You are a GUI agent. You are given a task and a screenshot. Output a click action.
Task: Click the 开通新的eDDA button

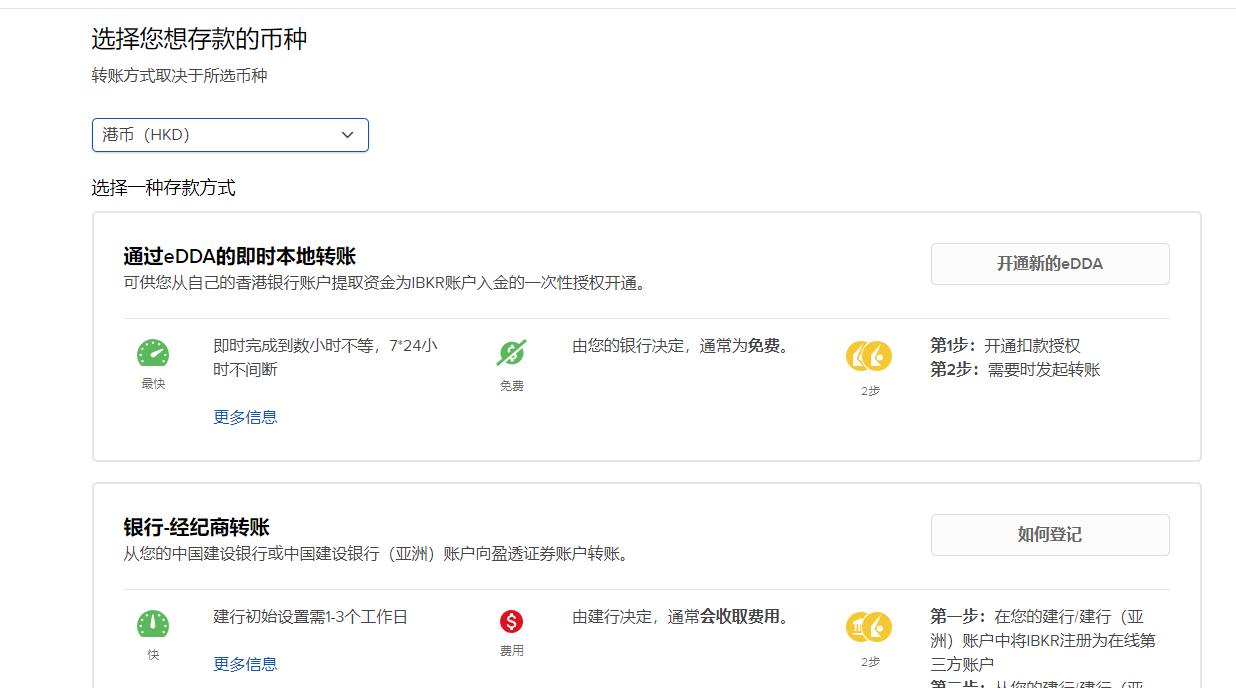1050,263
